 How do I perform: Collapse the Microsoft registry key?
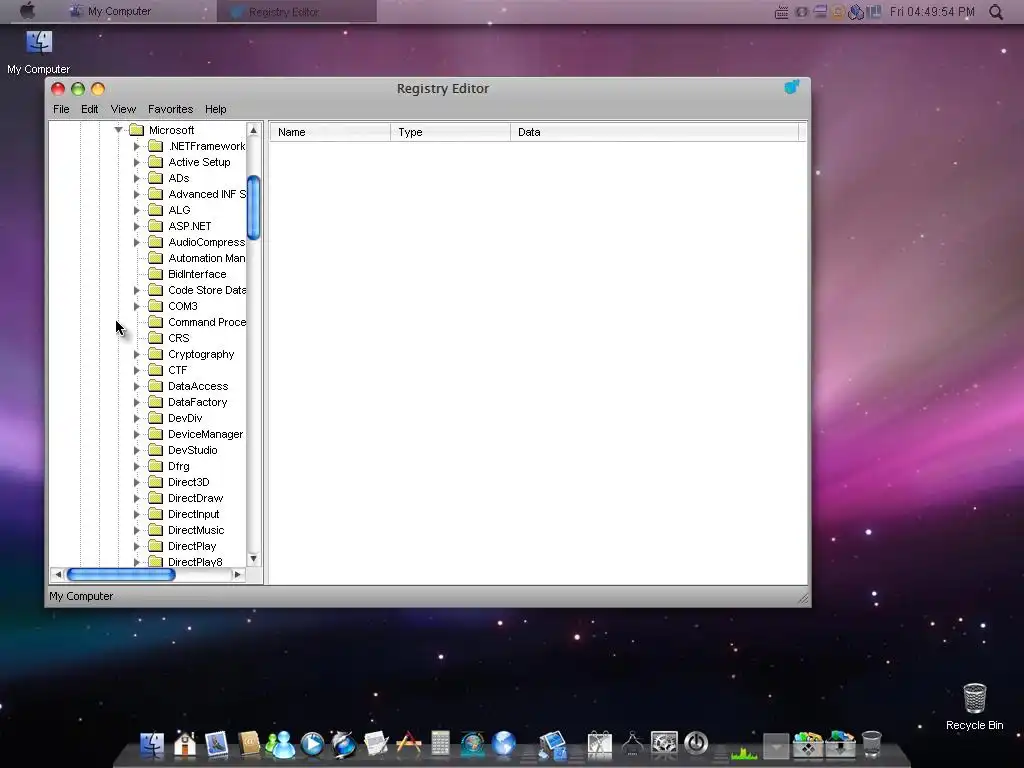[x=118, y=130]
